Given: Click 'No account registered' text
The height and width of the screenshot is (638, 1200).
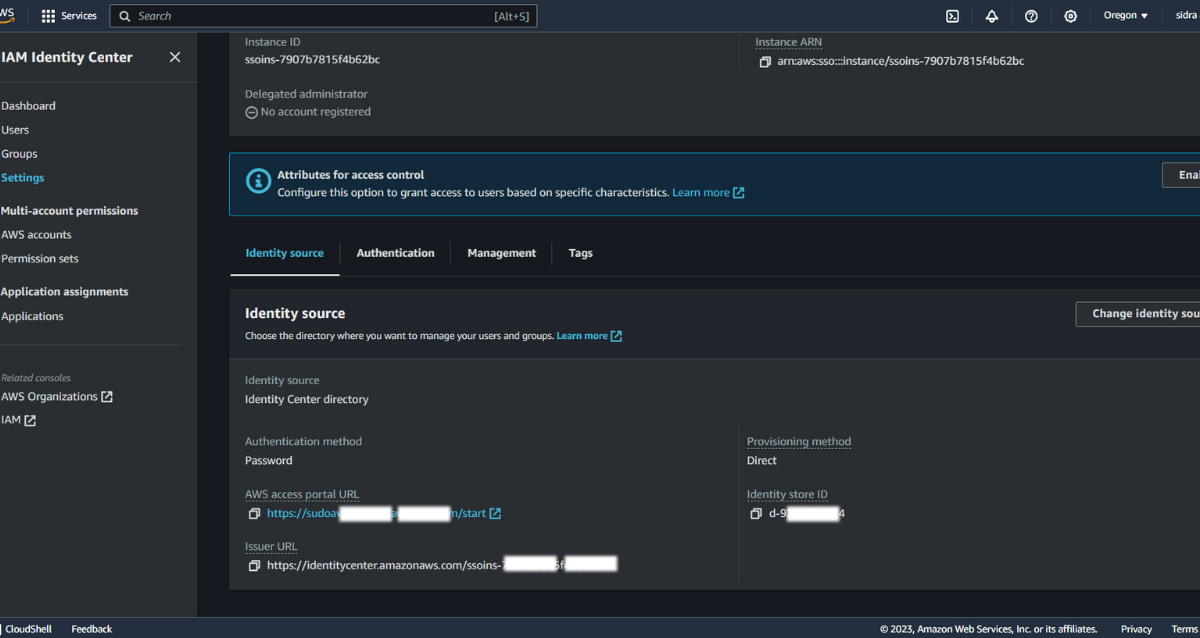Looking at the screenshot, I should pos(316,112).
